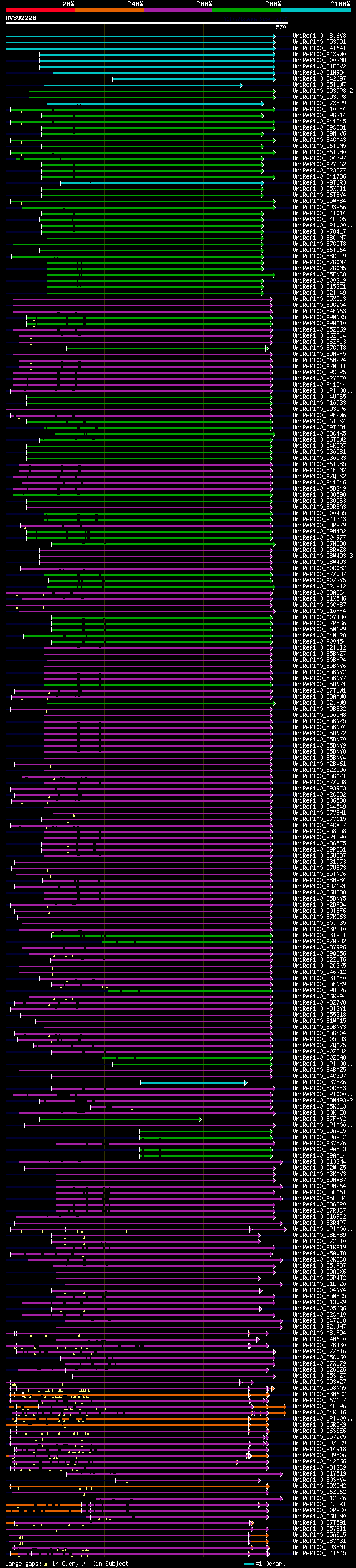Image resolution: width=356 pixels, height=1568 pixels.
Task: Select the UniRef100_A5GM21 label
Action: coord(319,776)
